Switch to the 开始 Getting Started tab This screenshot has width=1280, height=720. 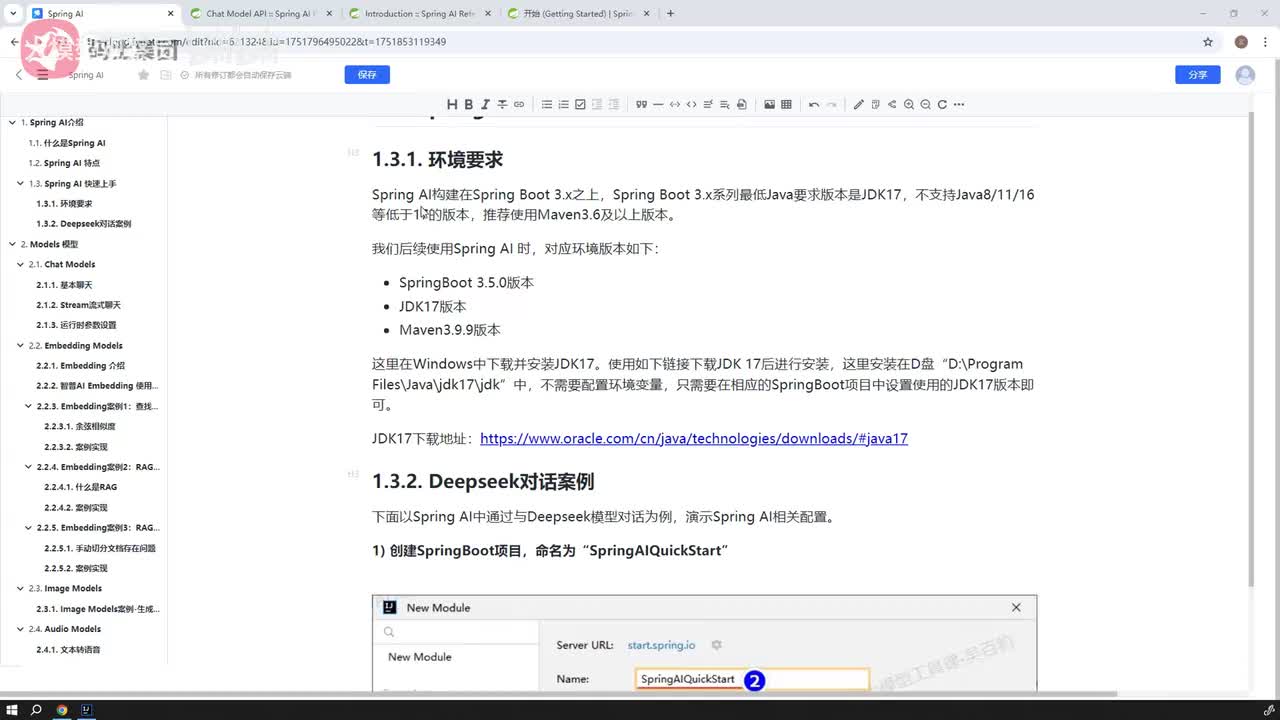click(x=578, y=14)
